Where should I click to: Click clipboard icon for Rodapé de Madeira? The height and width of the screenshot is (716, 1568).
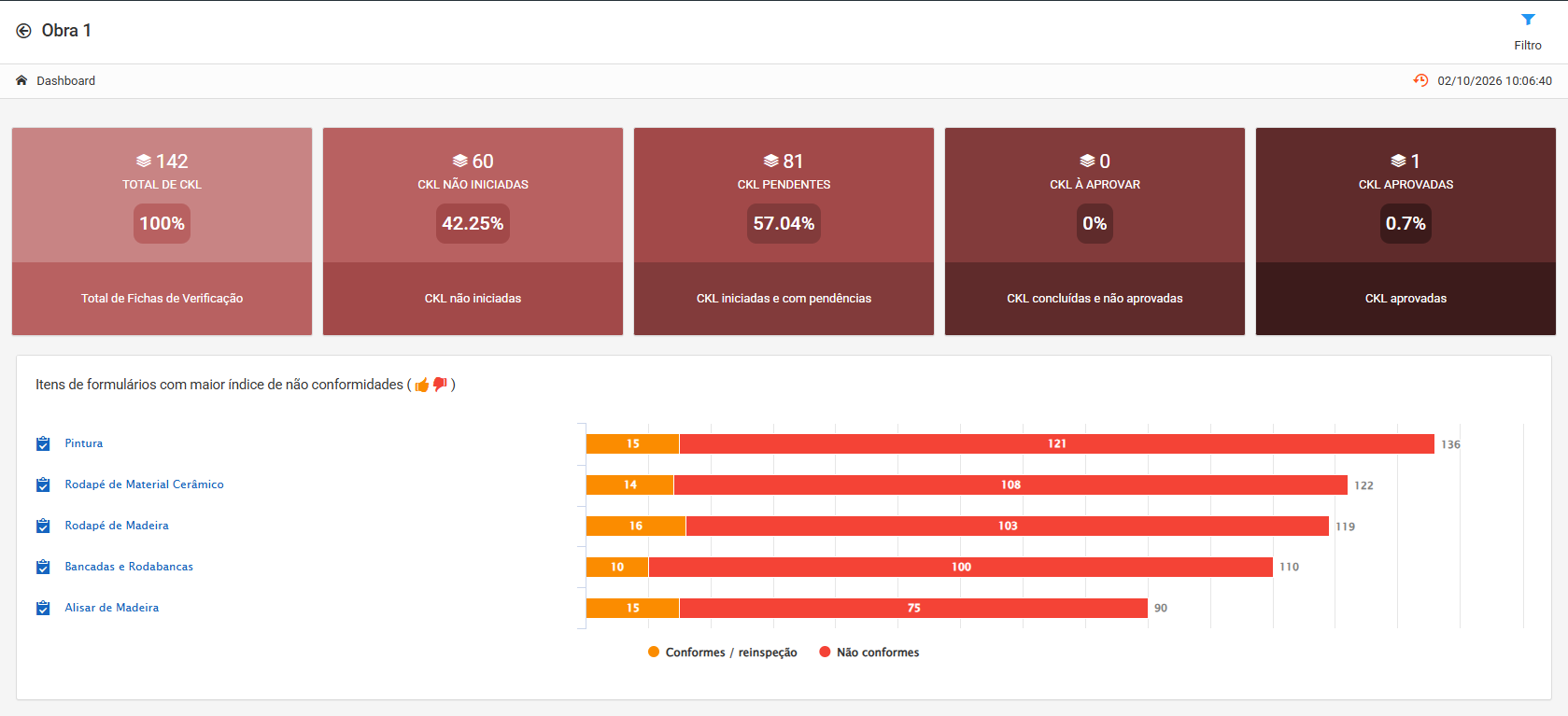pyautogui.click(x=43, y=526)
